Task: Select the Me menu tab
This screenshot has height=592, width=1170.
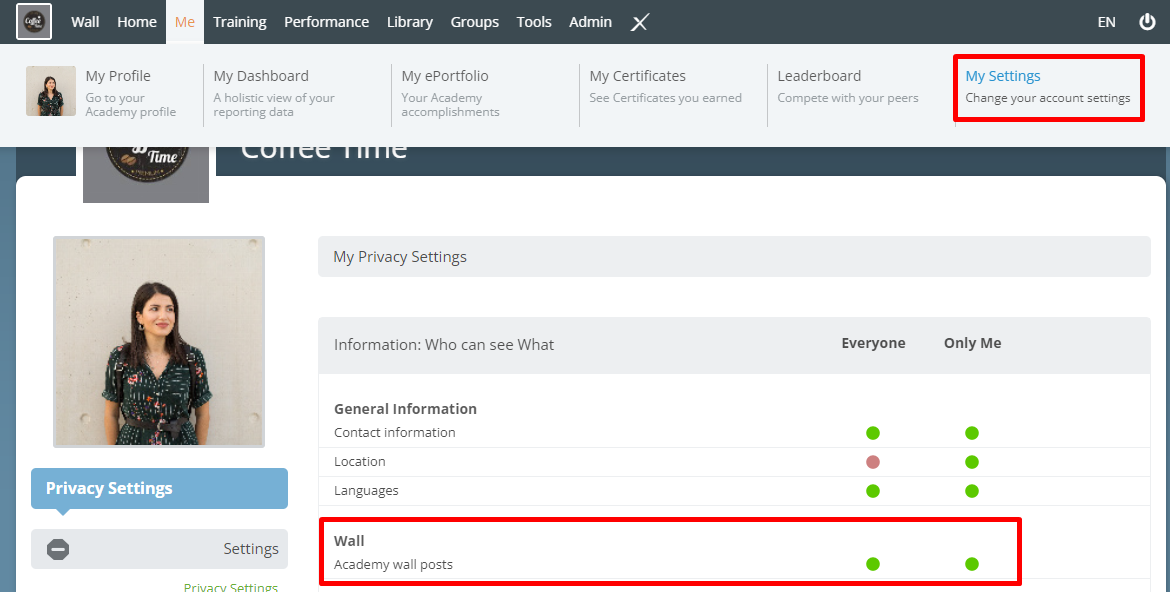Action: [x=185, y=22]
